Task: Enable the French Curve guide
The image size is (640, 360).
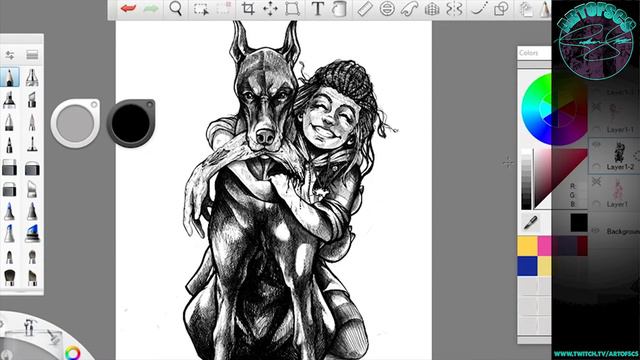Action: (x=409, y=9)
